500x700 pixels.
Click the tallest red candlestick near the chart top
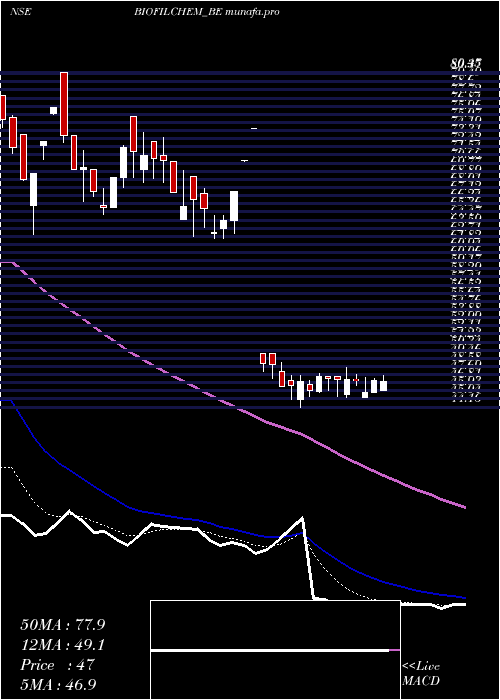pos(64,104)
